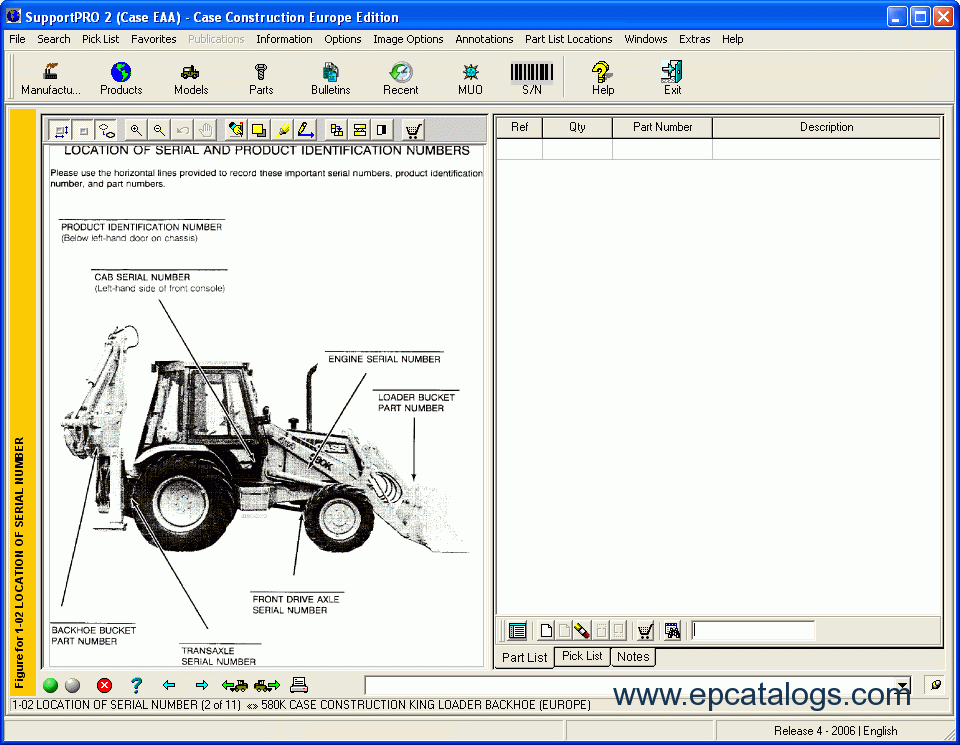Click the green circle status button

pyautogui.click(x=50, y=685)
